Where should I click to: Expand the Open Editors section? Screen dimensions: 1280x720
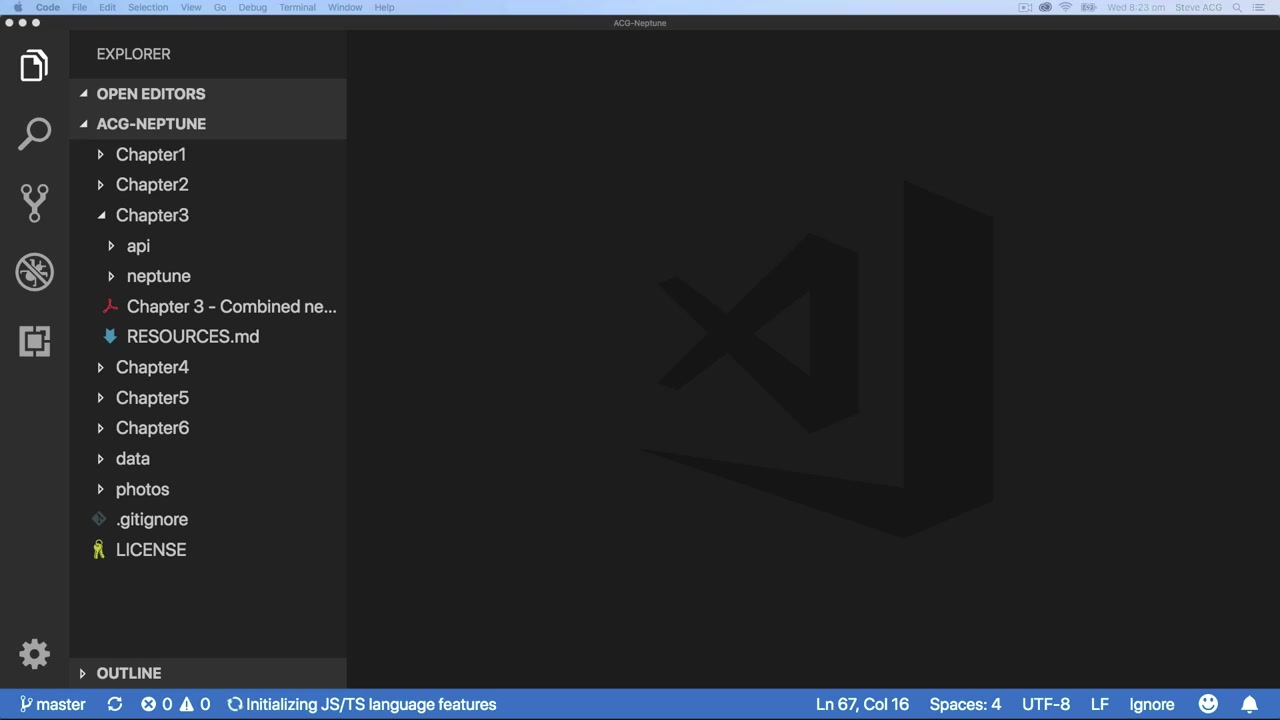point(208,94)
